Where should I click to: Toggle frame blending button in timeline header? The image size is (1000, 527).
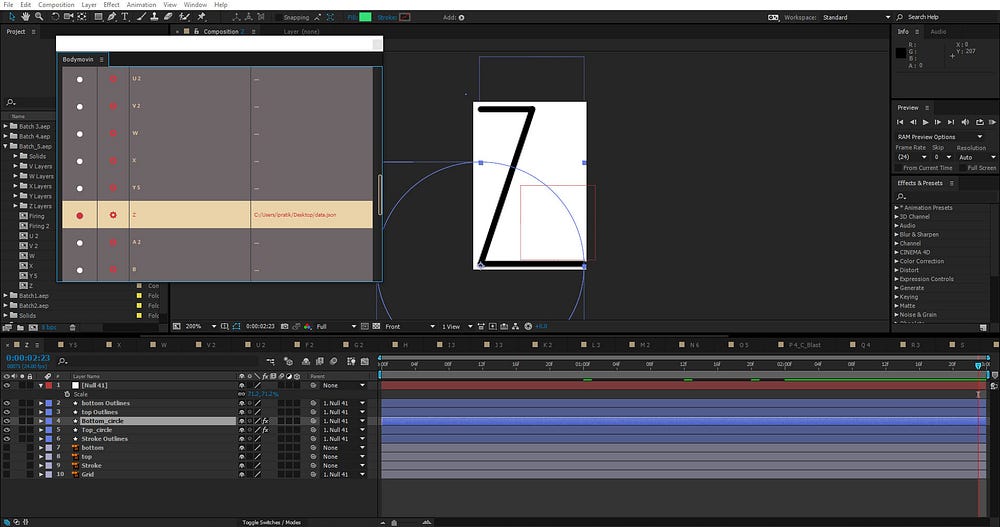pos(320,361)
